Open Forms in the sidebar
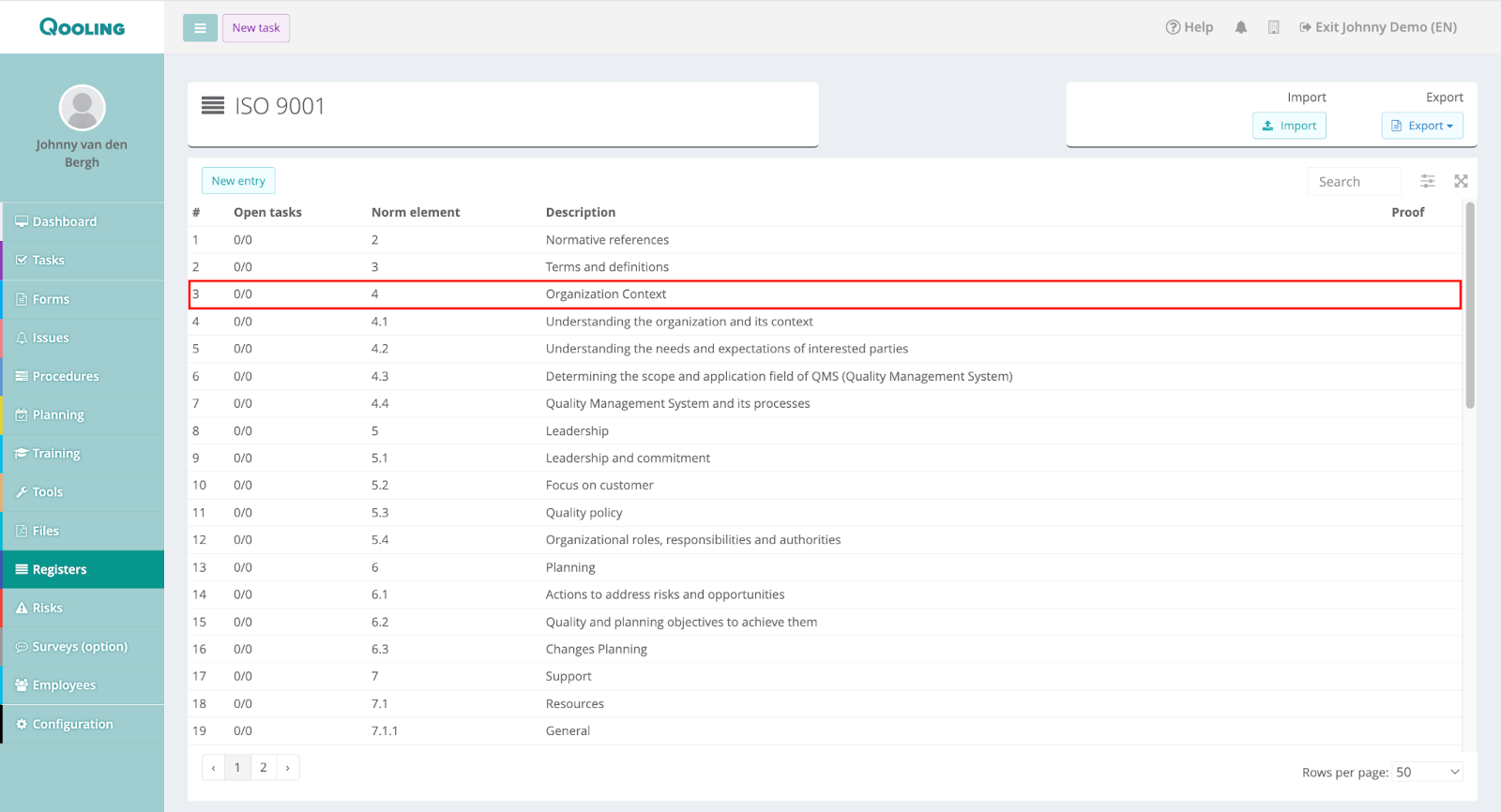Viewport: 1501px width, 812px height. pyautogui.click(x=83, y=299)
